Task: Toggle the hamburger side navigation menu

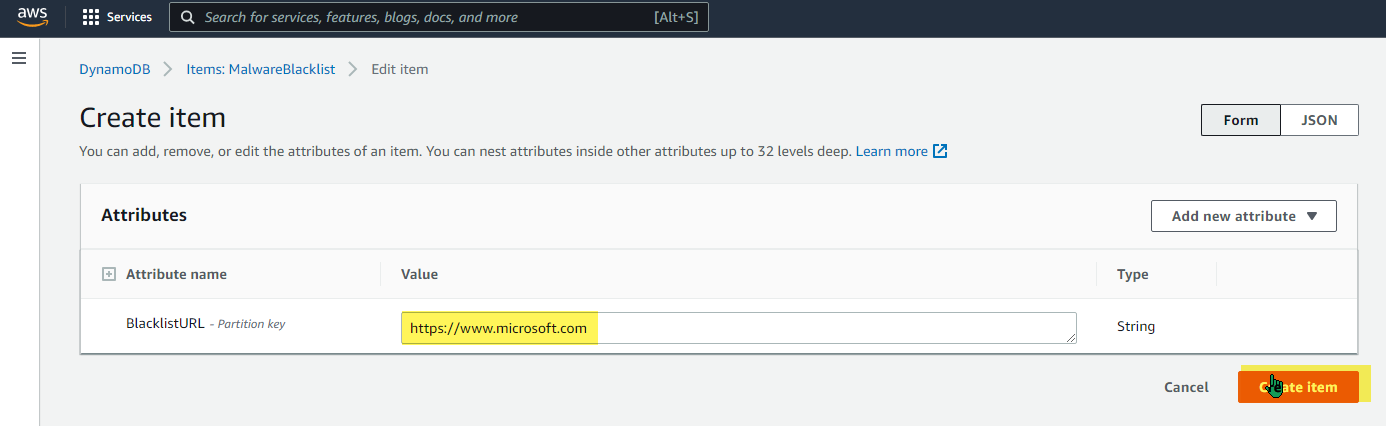Action: tap(18, 59)
